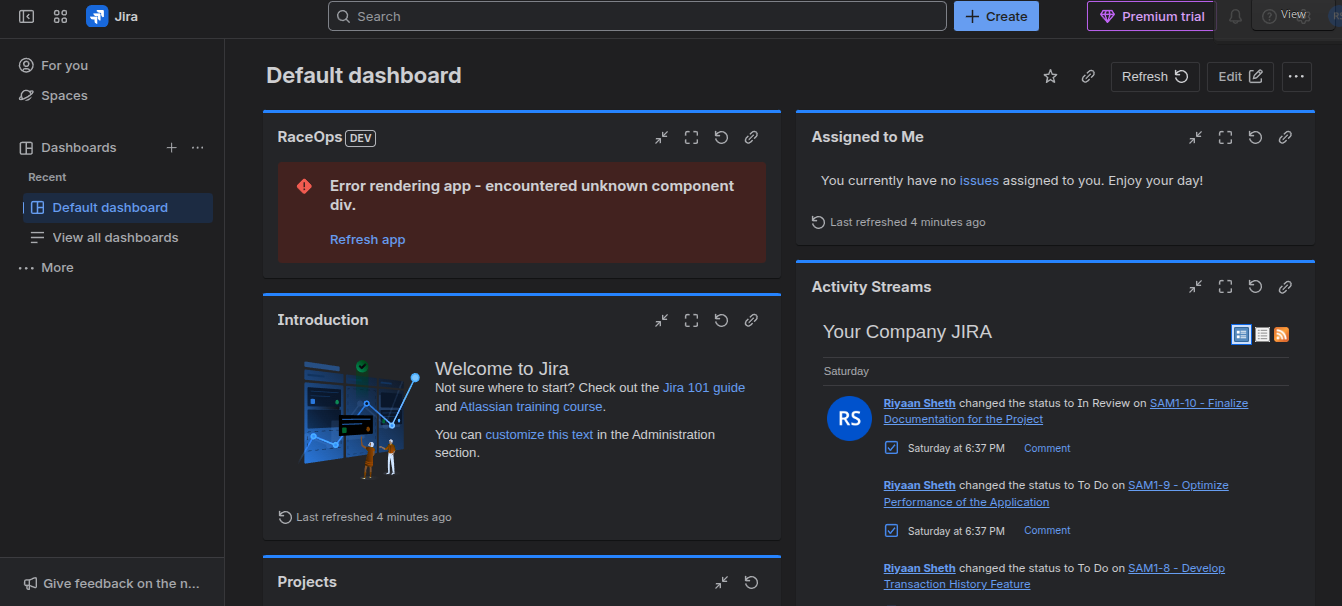Click the Jira logo
Viewport: 1342px width, 606px height.
[112, 16]
